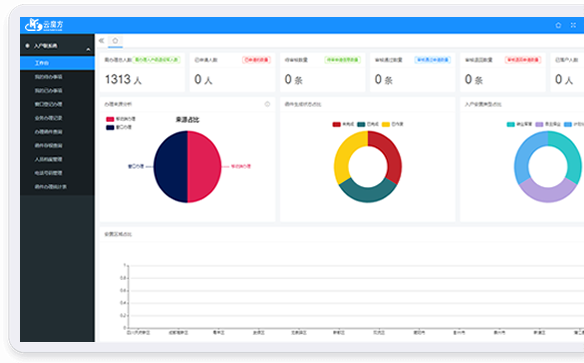Select the home icon tab
Viewport: 584px width, 363px height.
click(115, 41)
